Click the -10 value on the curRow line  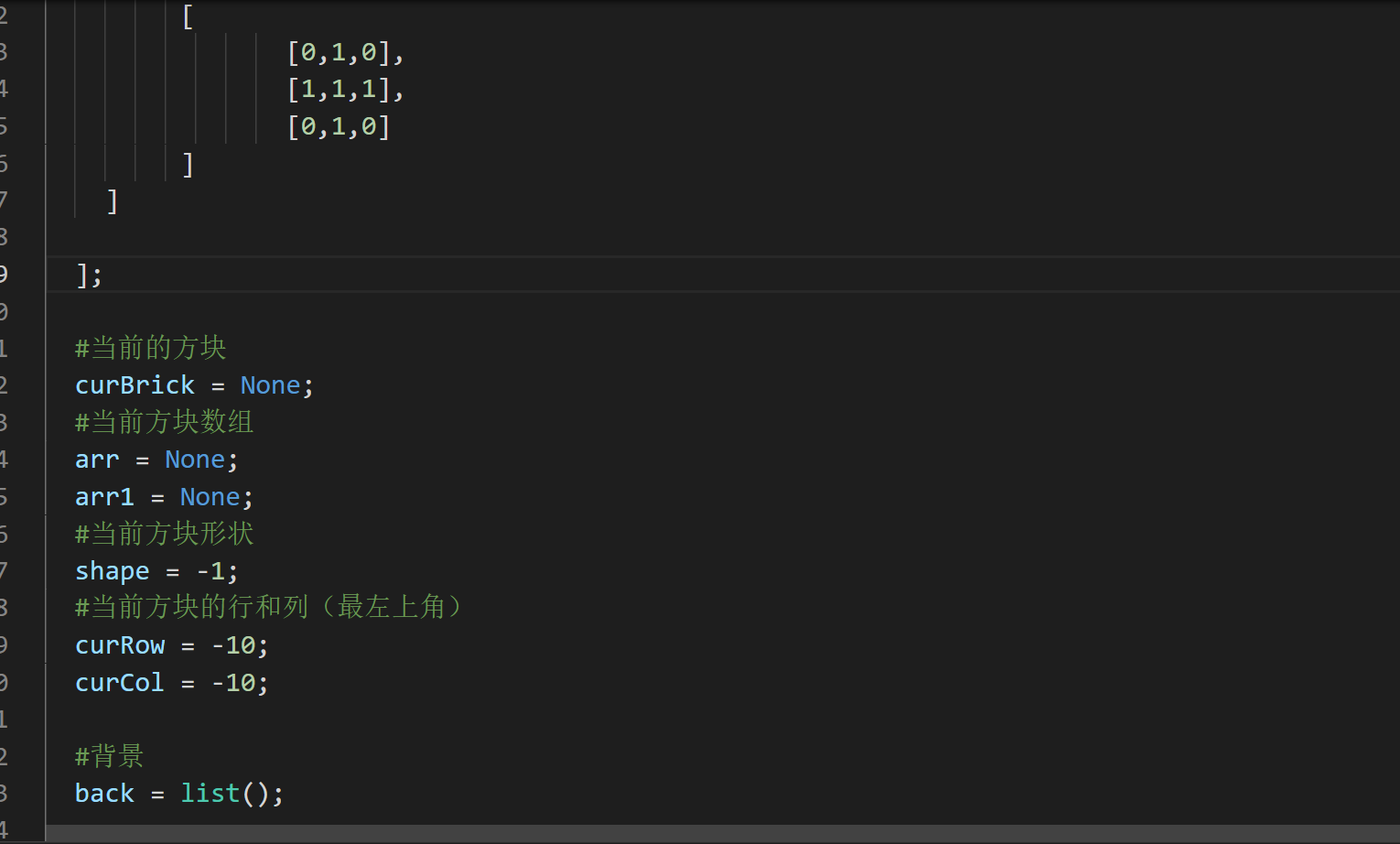pyautogui.click(x=233, y=645)
